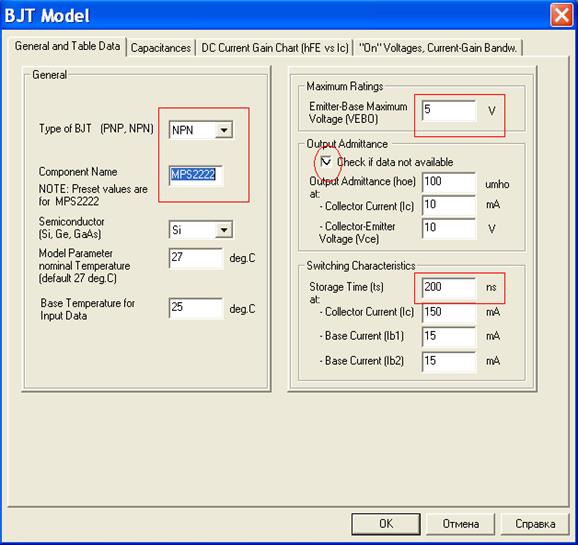Image resolution: width=578 pixels, height=545 pixels.
Task: Select the General and Table Data tab
Action: (x=67, y=46)
